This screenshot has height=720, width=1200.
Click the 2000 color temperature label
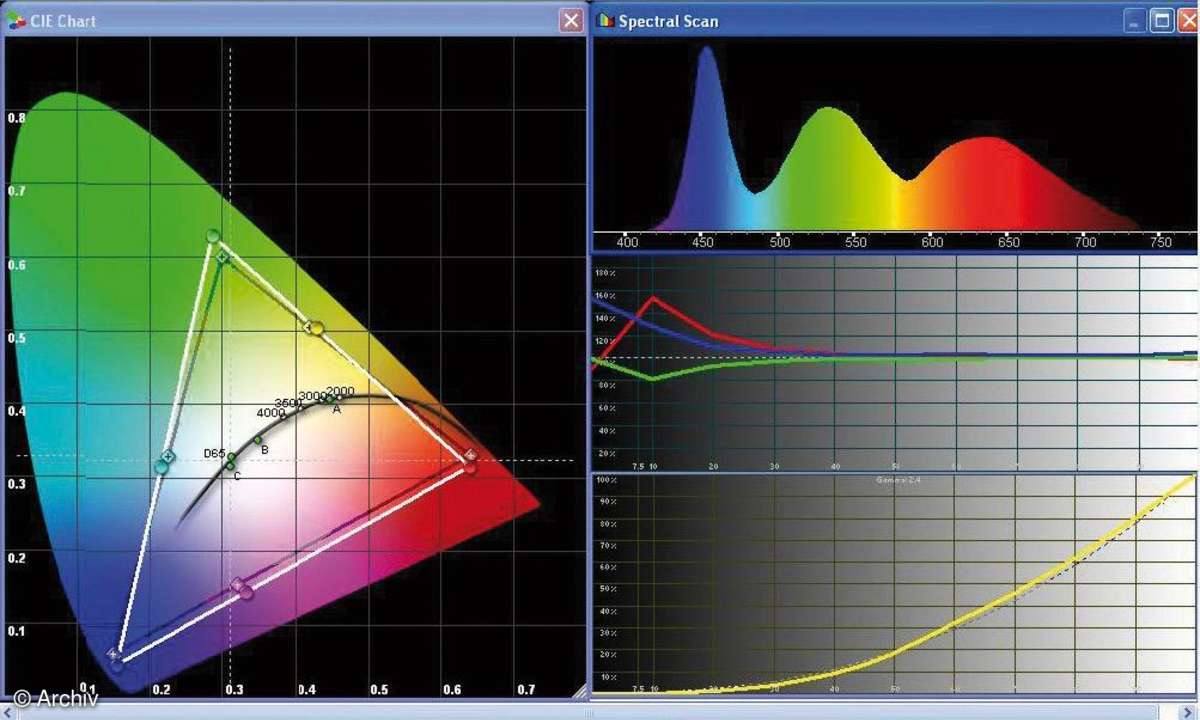coord(340,391)
